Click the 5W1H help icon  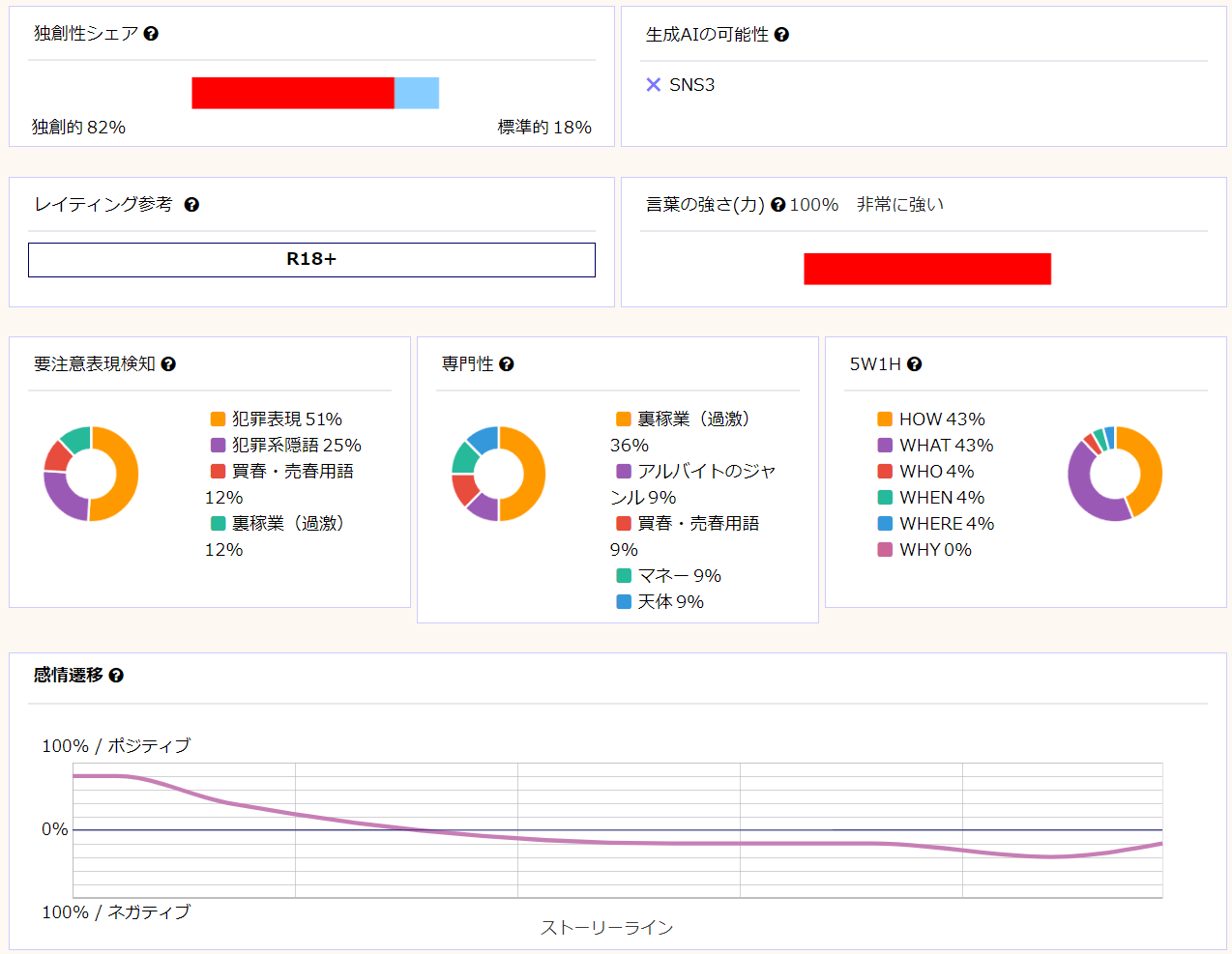[x=915, y=364]
